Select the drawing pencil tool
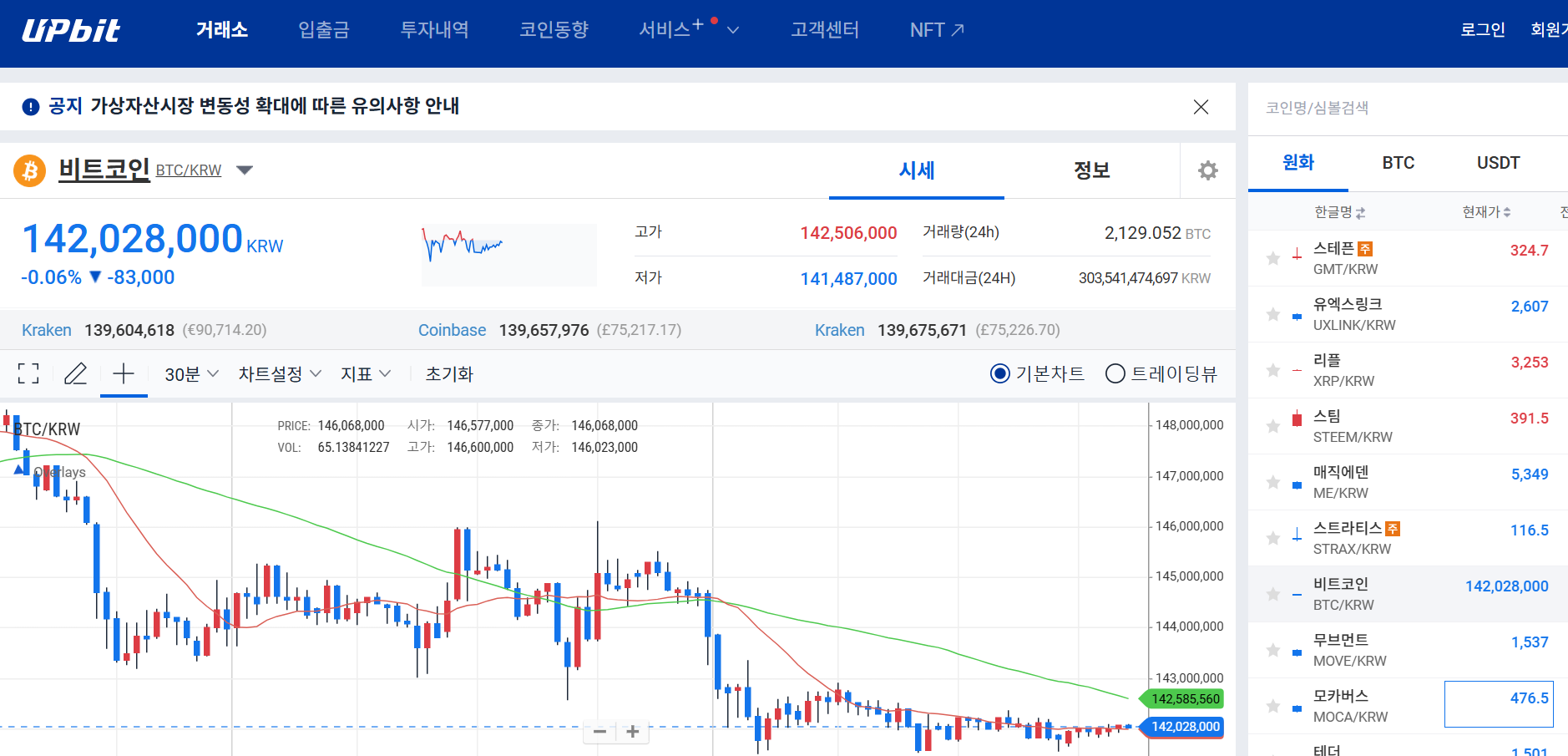 click(76, 373)
